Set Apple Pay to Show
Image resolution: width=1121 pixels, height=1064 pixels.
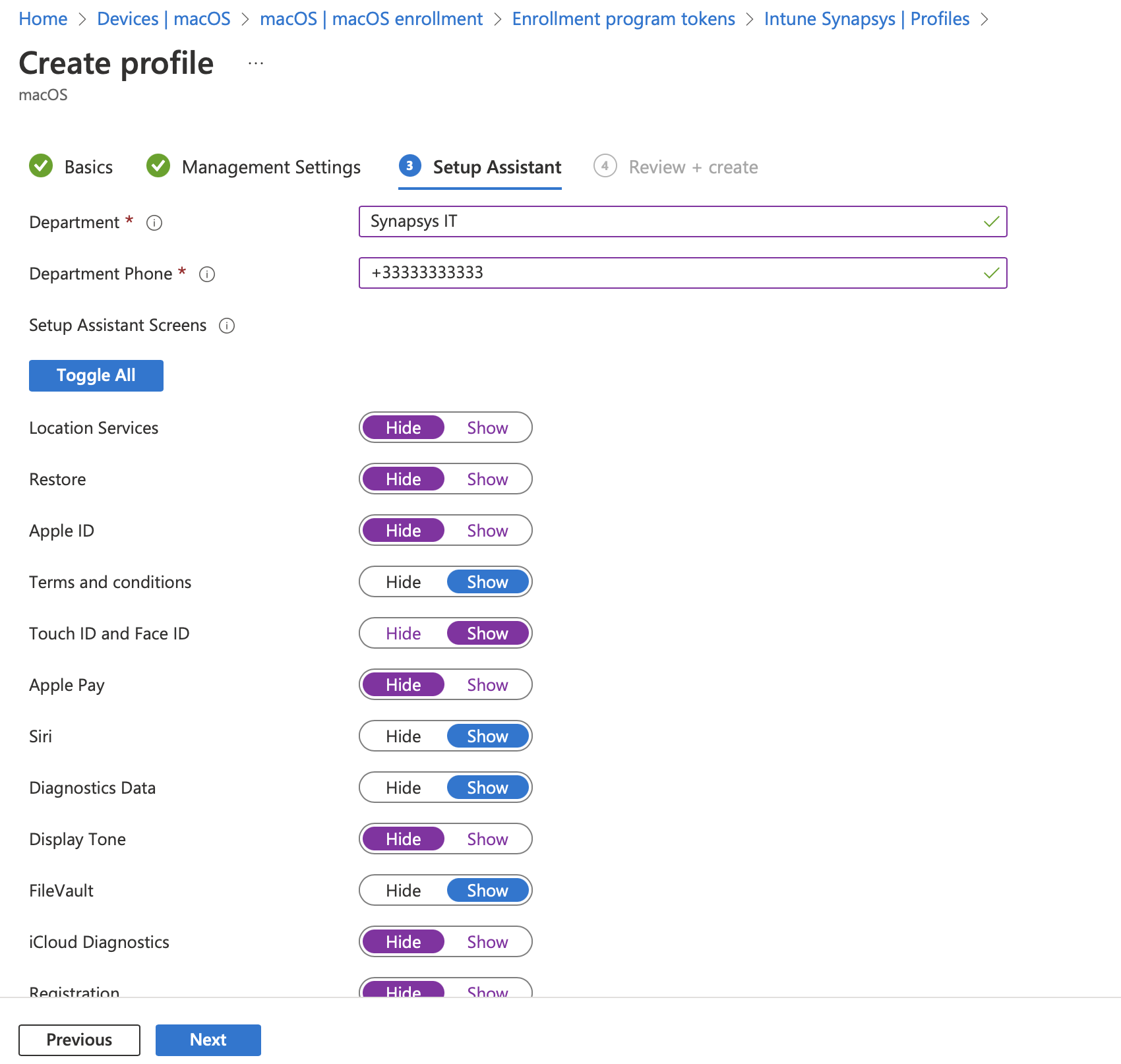coord(487,685)
